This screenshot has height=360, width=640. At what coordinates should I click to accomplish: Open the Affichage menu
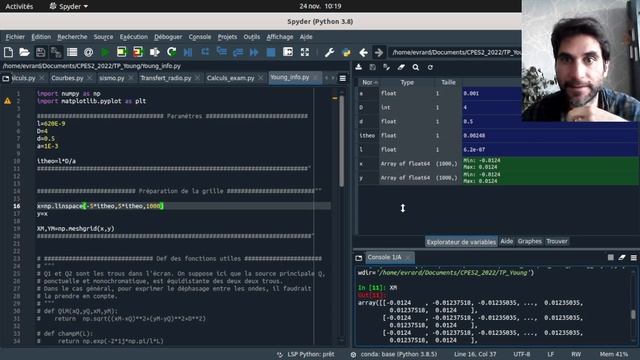point(280,37)
